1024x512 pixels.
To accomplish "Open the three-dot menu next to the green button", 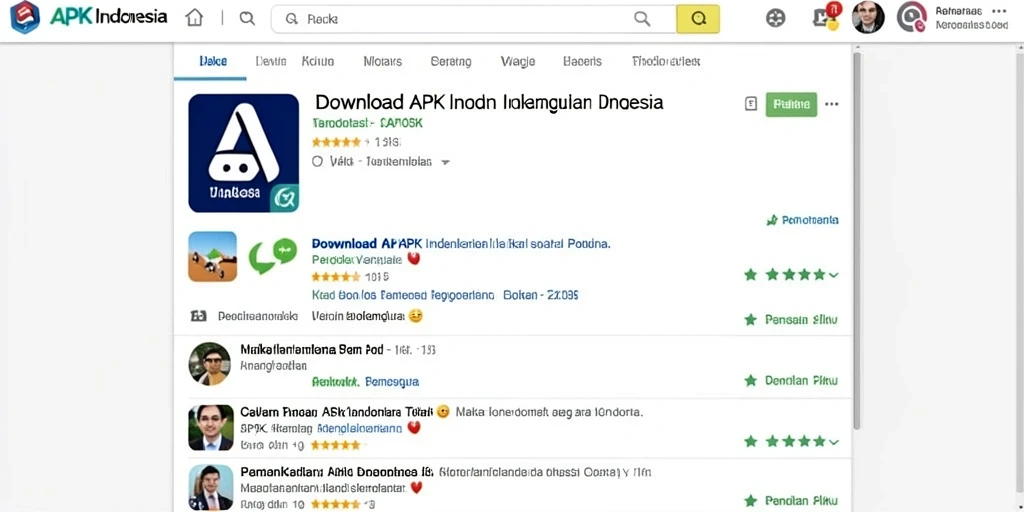I will (x=831, y=104).
